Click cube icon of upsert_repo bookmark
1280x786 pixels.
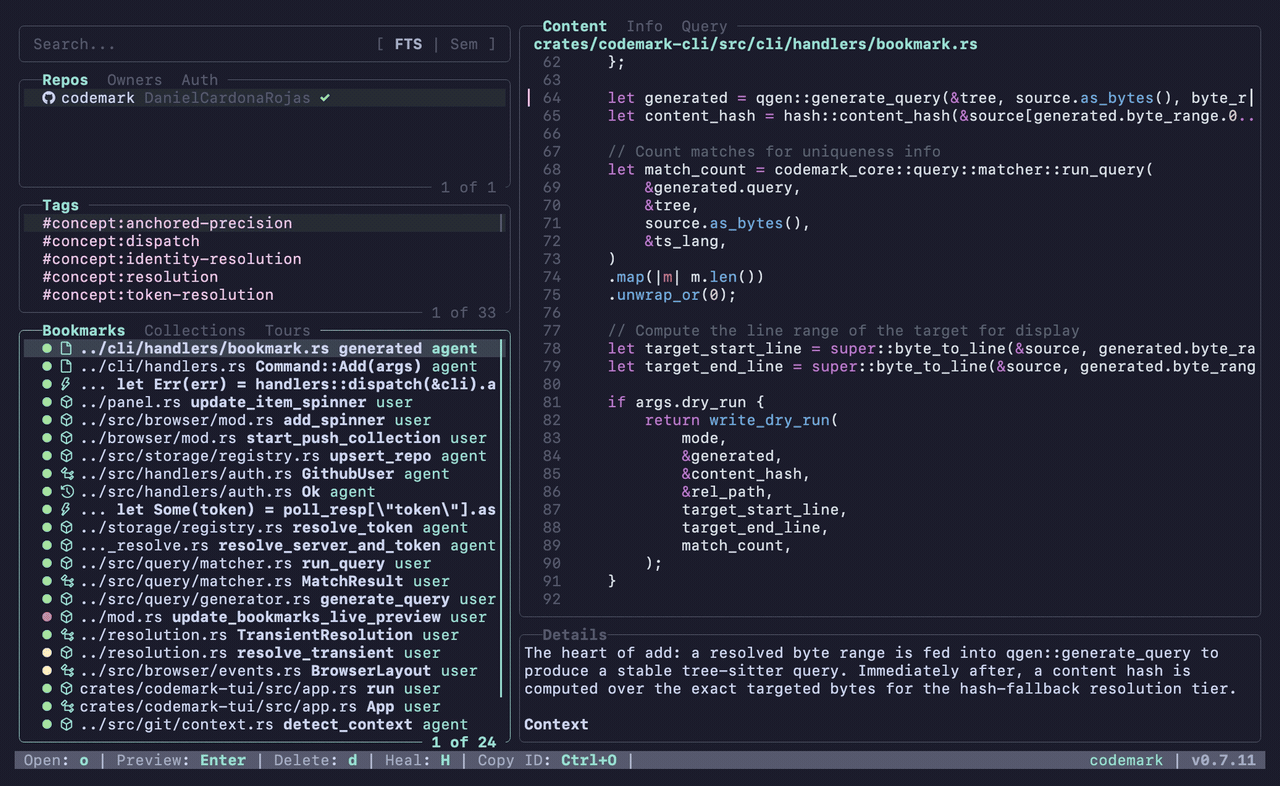click(x=66, y=456)
